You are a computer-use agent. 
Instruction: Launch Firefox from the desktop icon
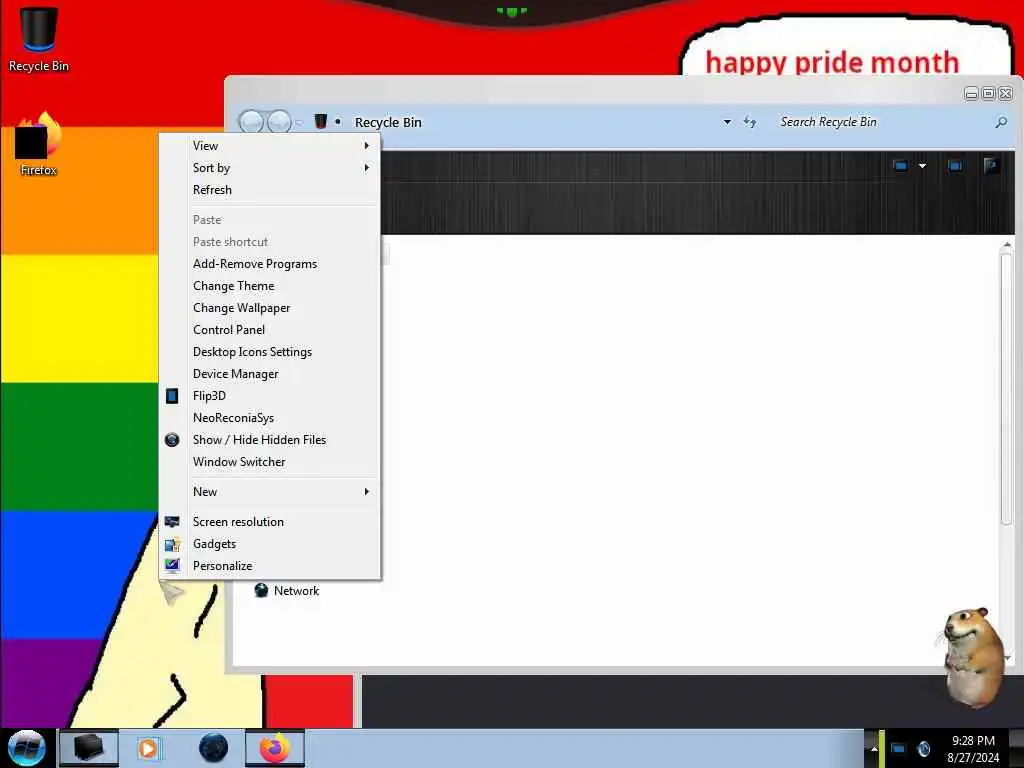point(39,142)
